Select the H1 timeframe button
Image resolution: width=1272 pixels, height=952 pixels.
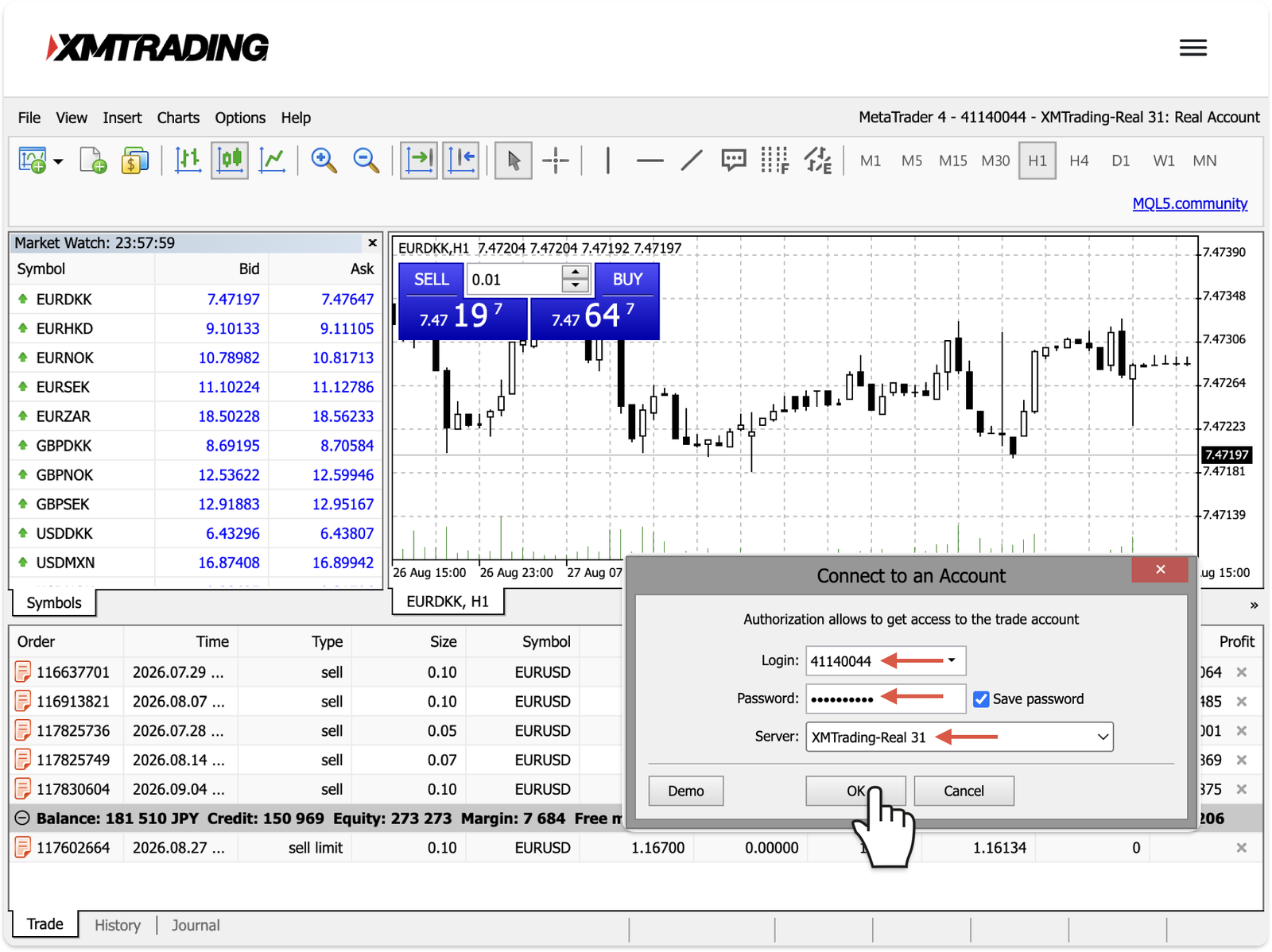pos(1037,161)
